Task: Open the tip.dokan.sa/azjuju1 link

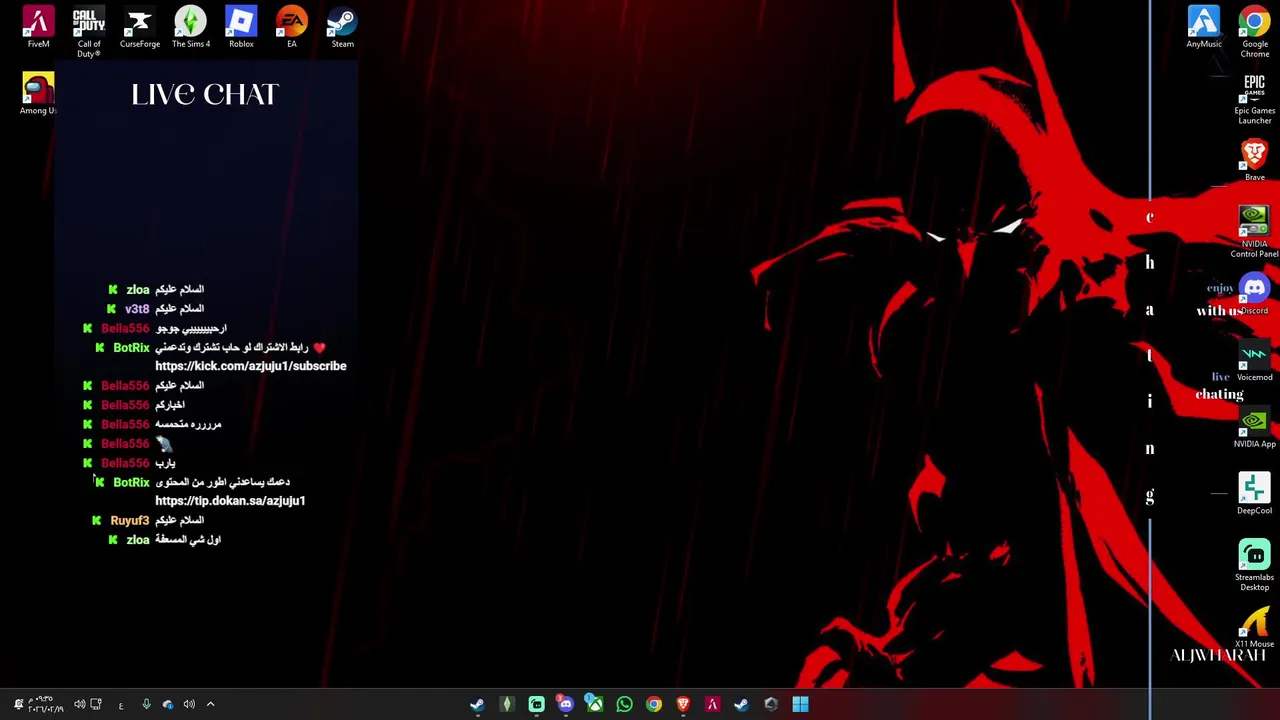Action: 230,501
